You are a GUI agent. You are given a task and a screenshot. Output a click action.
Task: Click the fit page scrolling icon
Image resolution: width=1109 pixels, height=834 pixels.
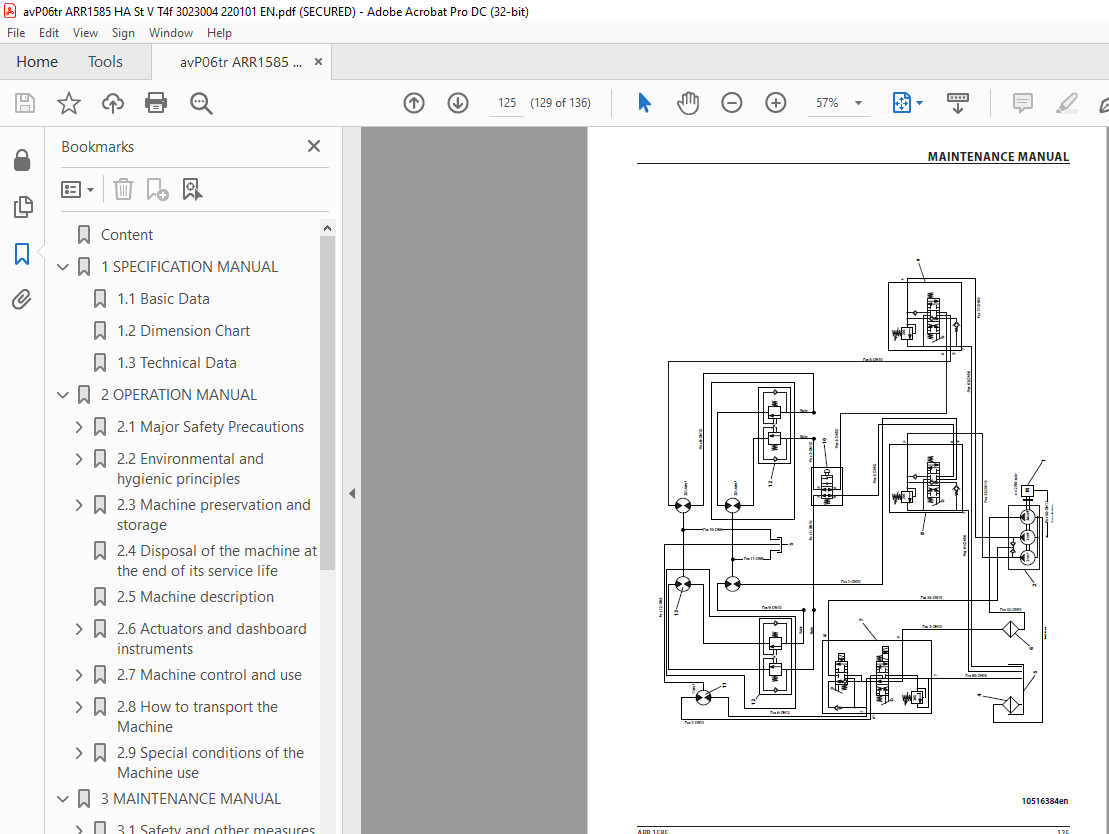902,103
